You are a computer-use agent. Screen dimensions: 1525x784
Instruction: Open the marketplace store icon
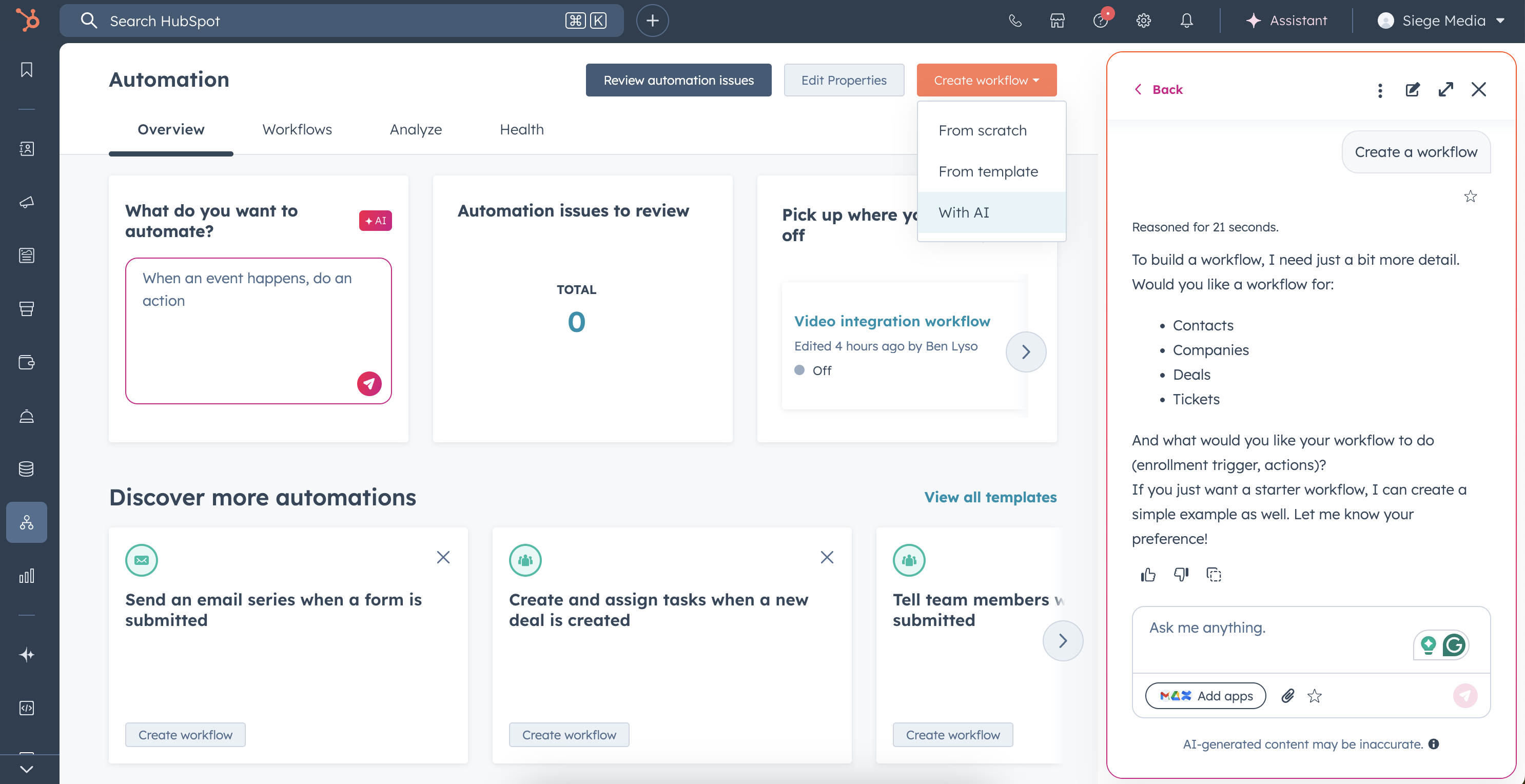[1058, 21]
